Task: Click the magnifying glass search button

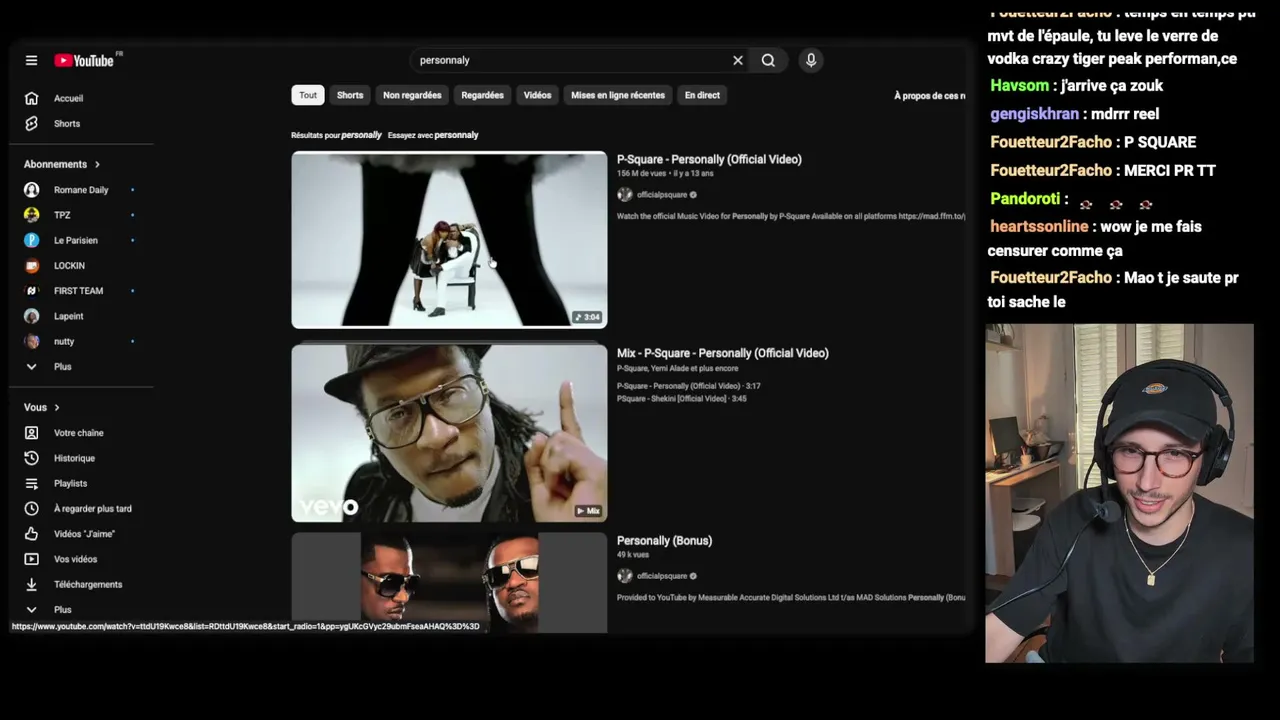Action: click(768, 60)
